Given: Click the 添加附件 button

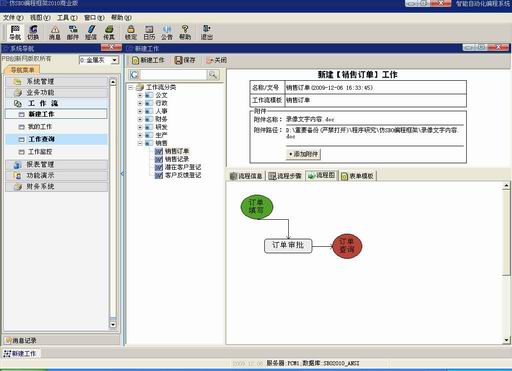Looking at the screenshot, I should 304,154.
